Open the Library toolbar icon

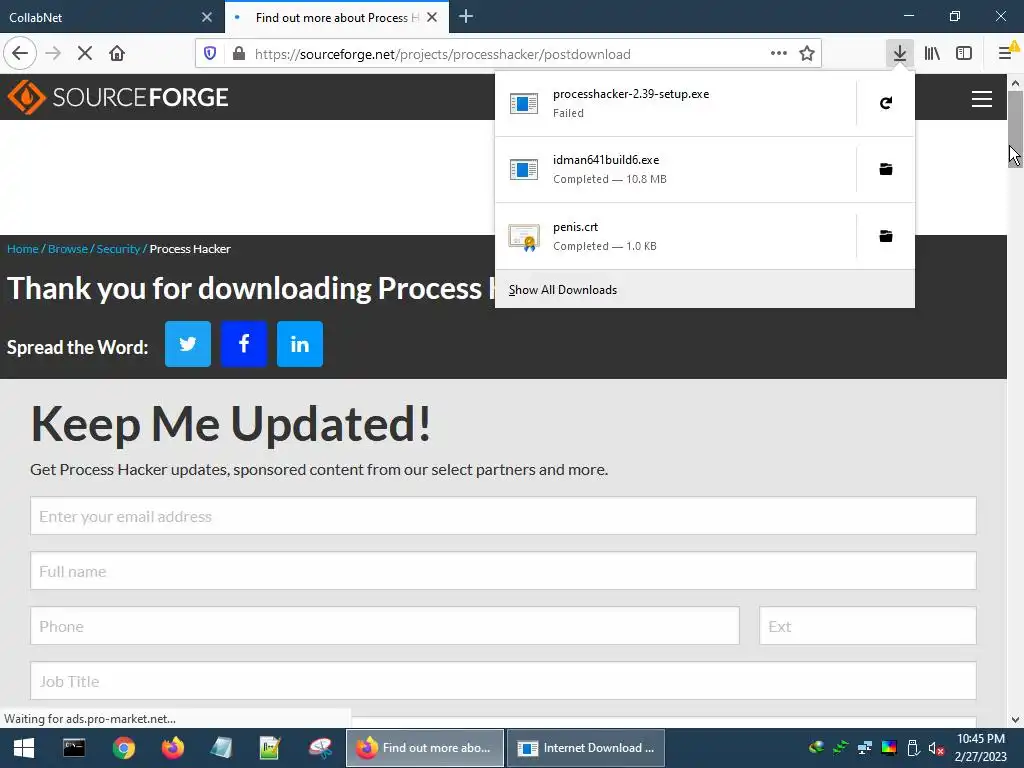click(x=932, y=54)
